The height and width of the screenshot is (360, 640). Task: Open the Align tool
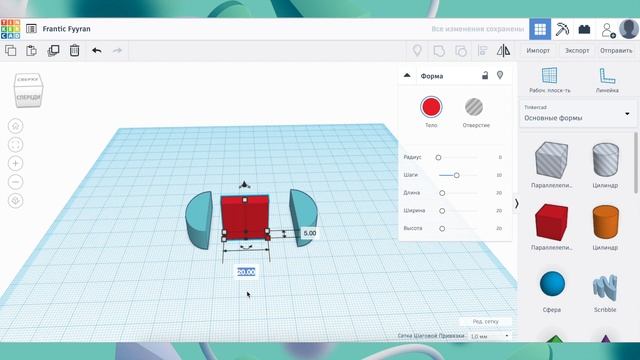482,51
